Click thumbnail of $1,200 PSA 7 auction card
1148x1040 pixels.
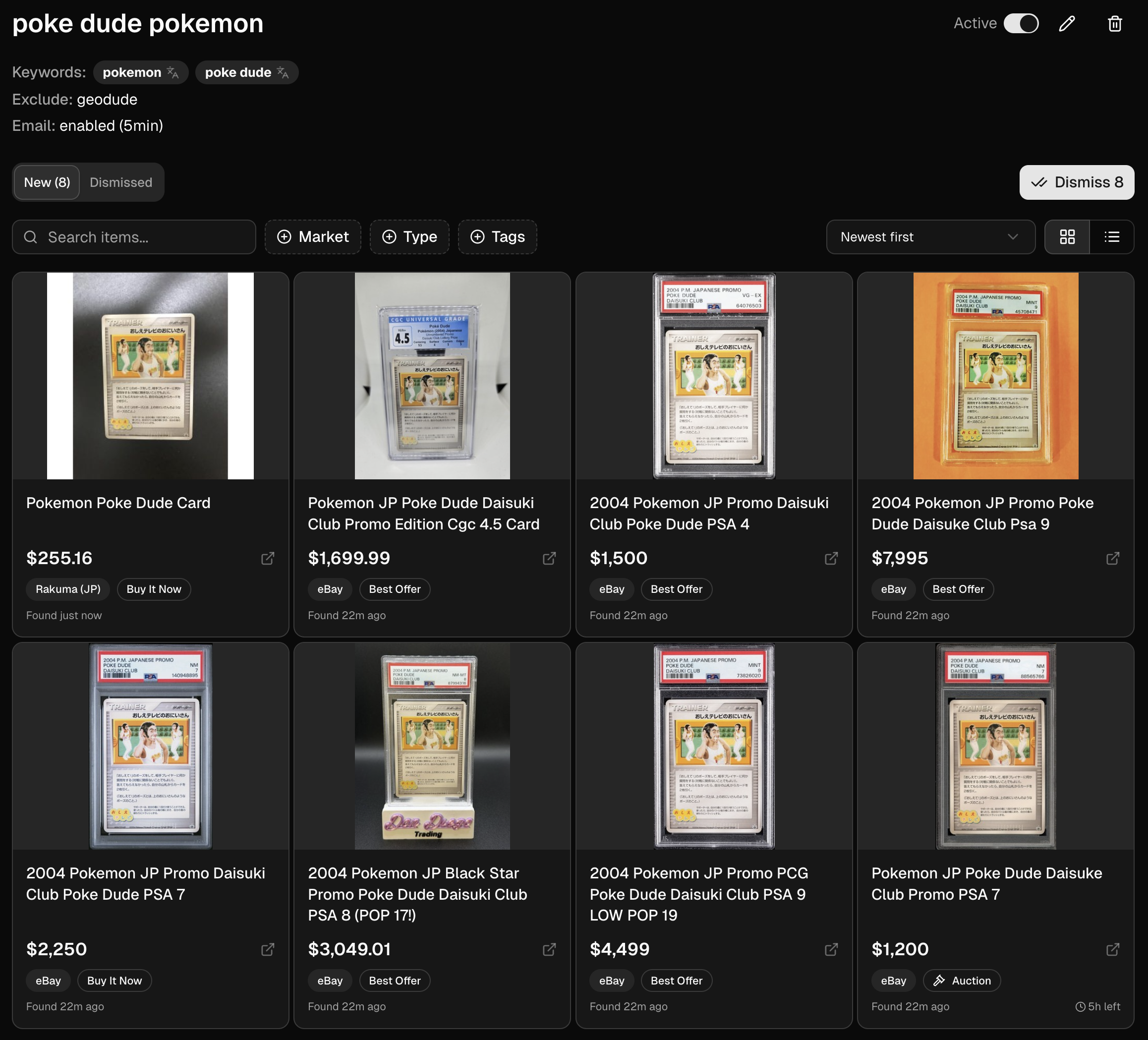point(995,746)
